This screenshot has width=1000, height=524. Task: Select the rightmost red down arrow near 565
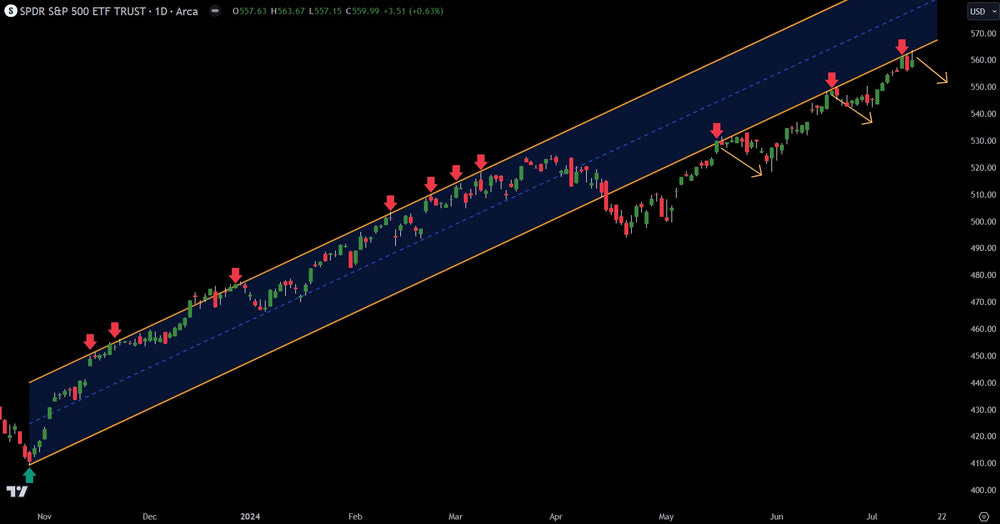[902, 46]
